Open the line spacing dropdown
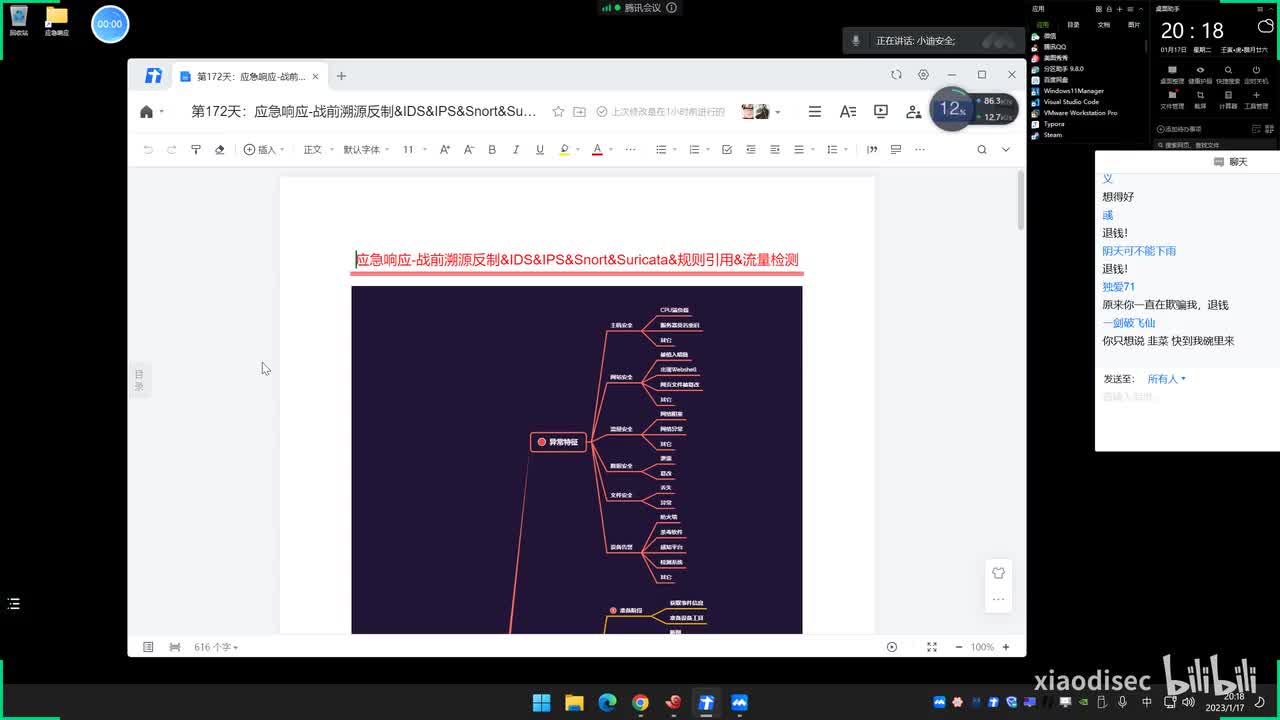The image size is (1280, 720). coord(836,150)
